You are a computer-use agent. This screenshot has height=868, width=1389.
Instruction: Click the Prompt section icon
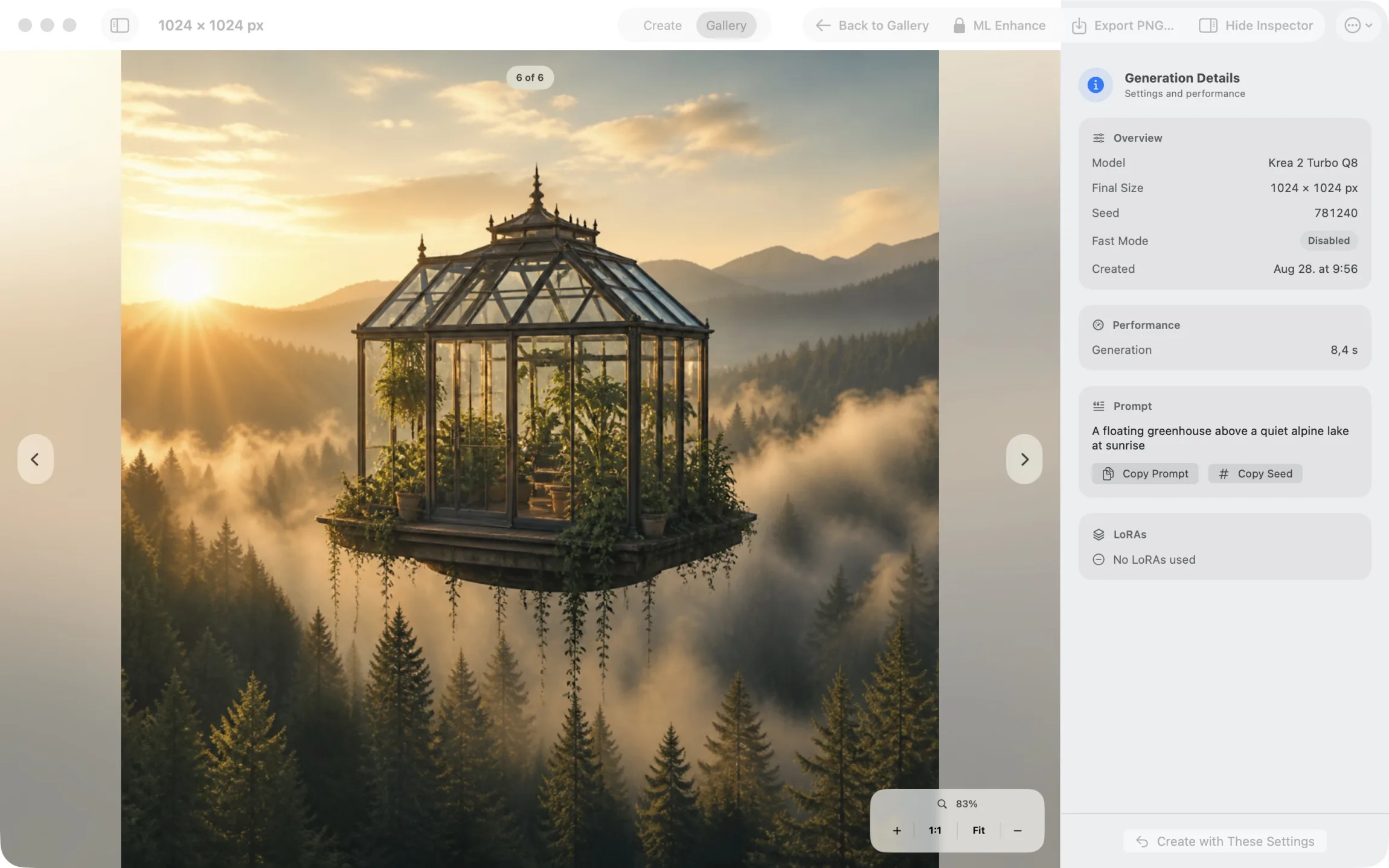tap(1099, 406)
